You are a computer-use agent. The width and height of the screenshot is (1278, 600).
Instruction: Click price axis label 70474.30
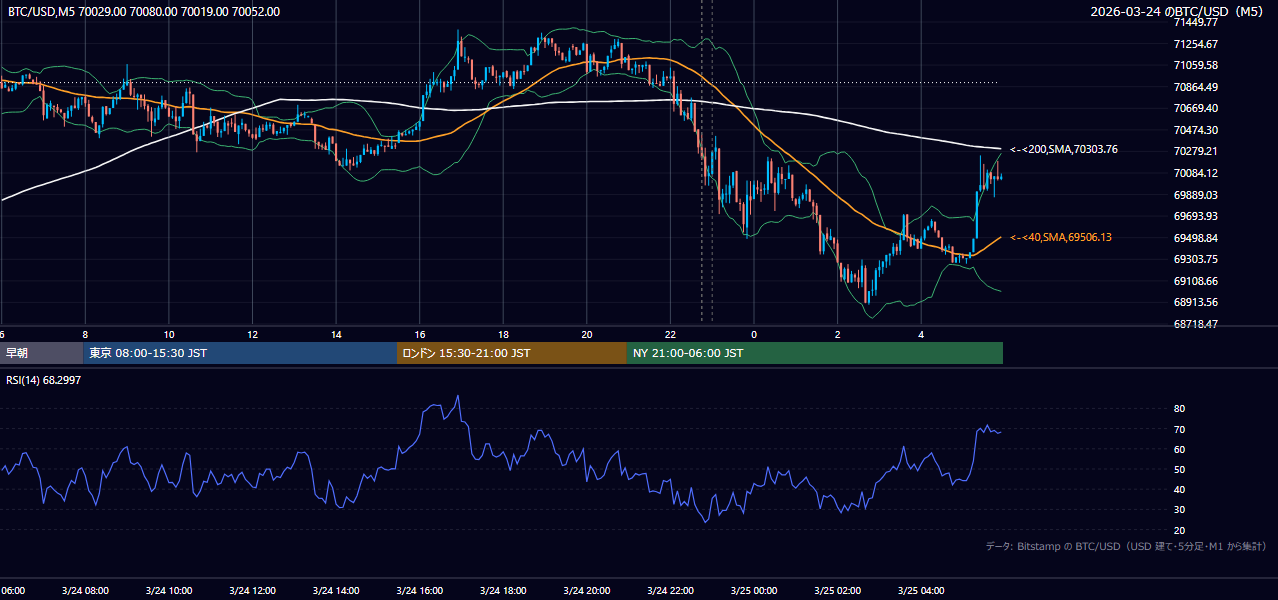coord(1195,130)
